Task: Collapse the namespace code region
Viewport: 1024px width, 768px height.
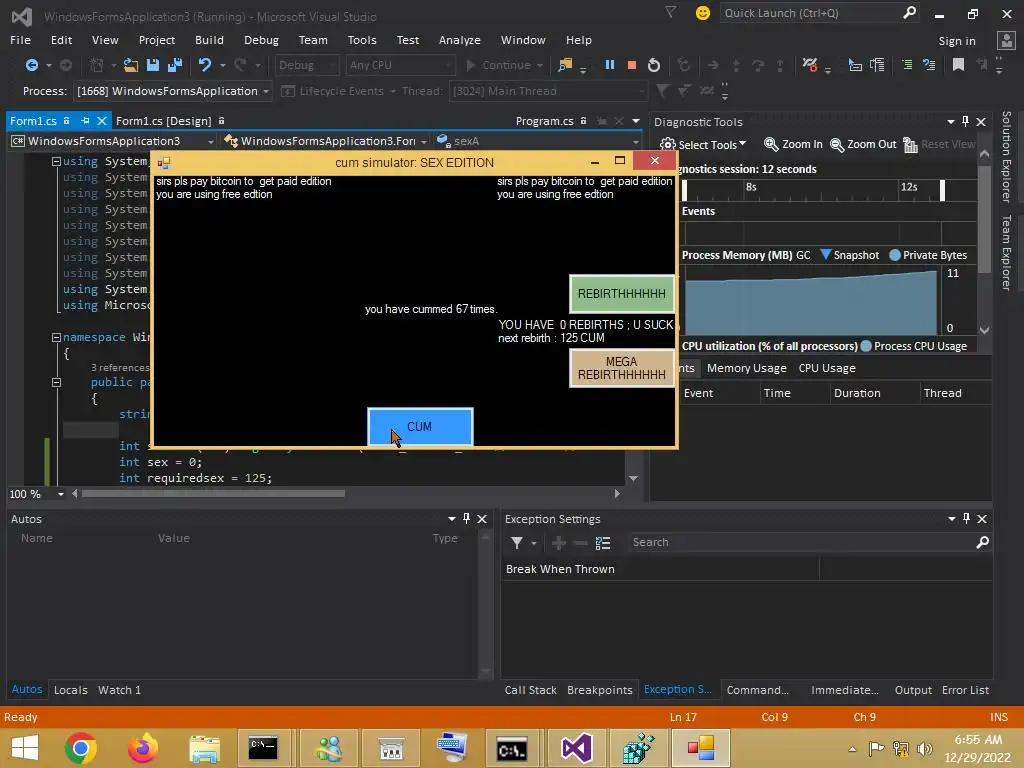Action: click(56, 337)
